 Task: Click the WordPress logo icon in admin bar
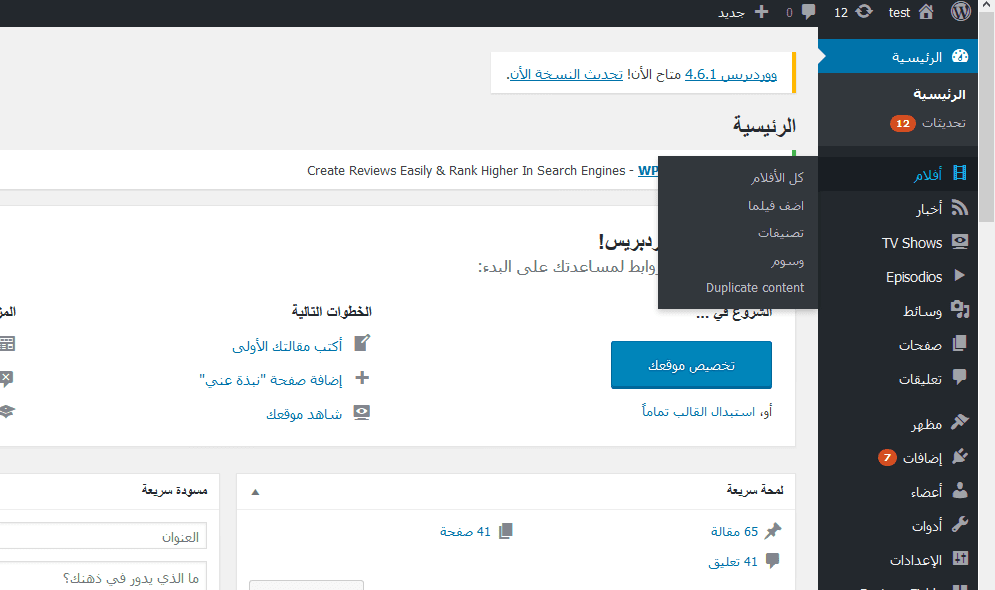click(961, 13)
